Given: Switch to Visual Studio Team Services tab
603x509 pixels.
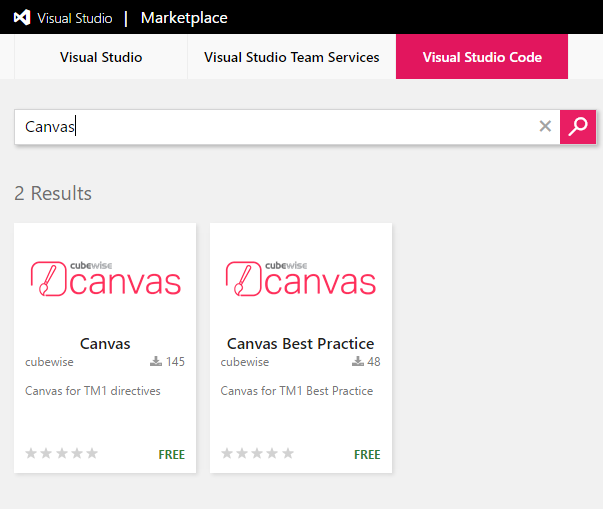Looking at the screenshot, I should pos(292,57).
